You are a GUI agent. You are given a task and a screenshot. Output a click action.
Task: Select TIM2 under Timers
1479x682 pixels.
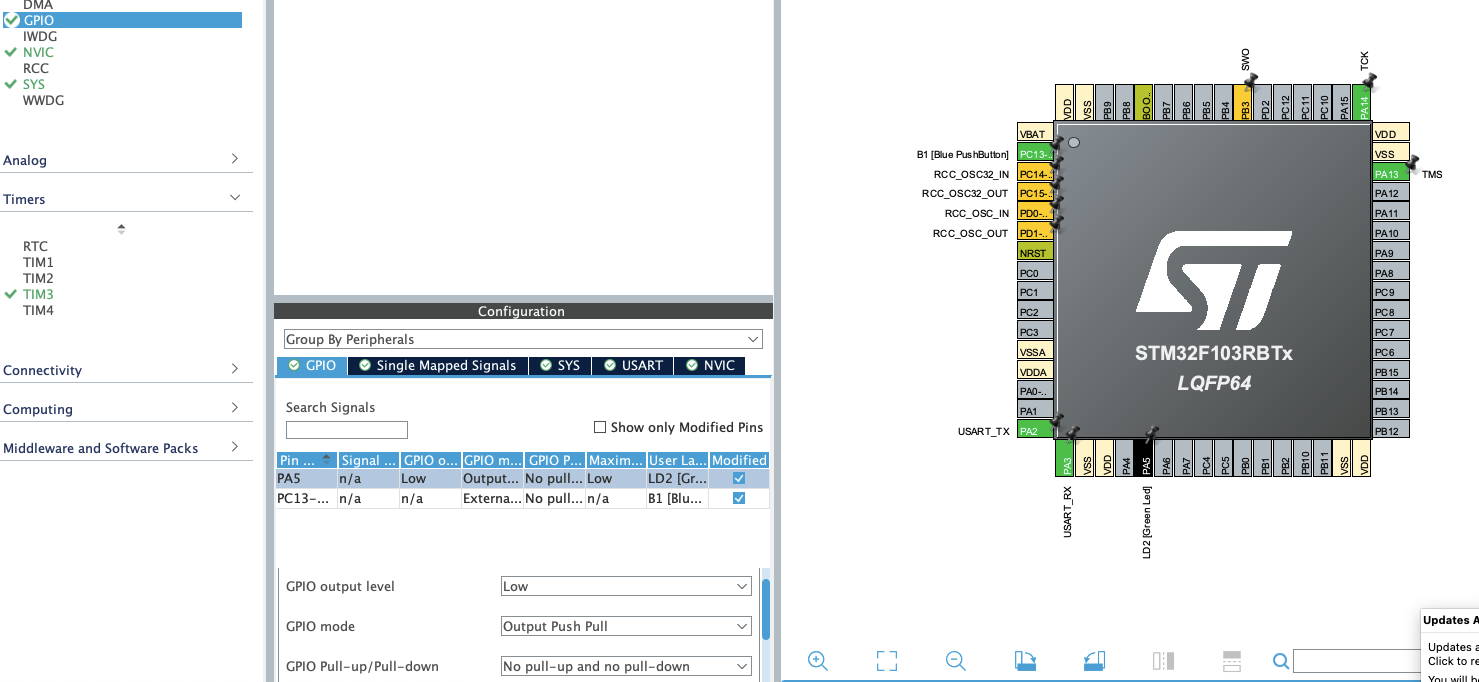point(38,278)
